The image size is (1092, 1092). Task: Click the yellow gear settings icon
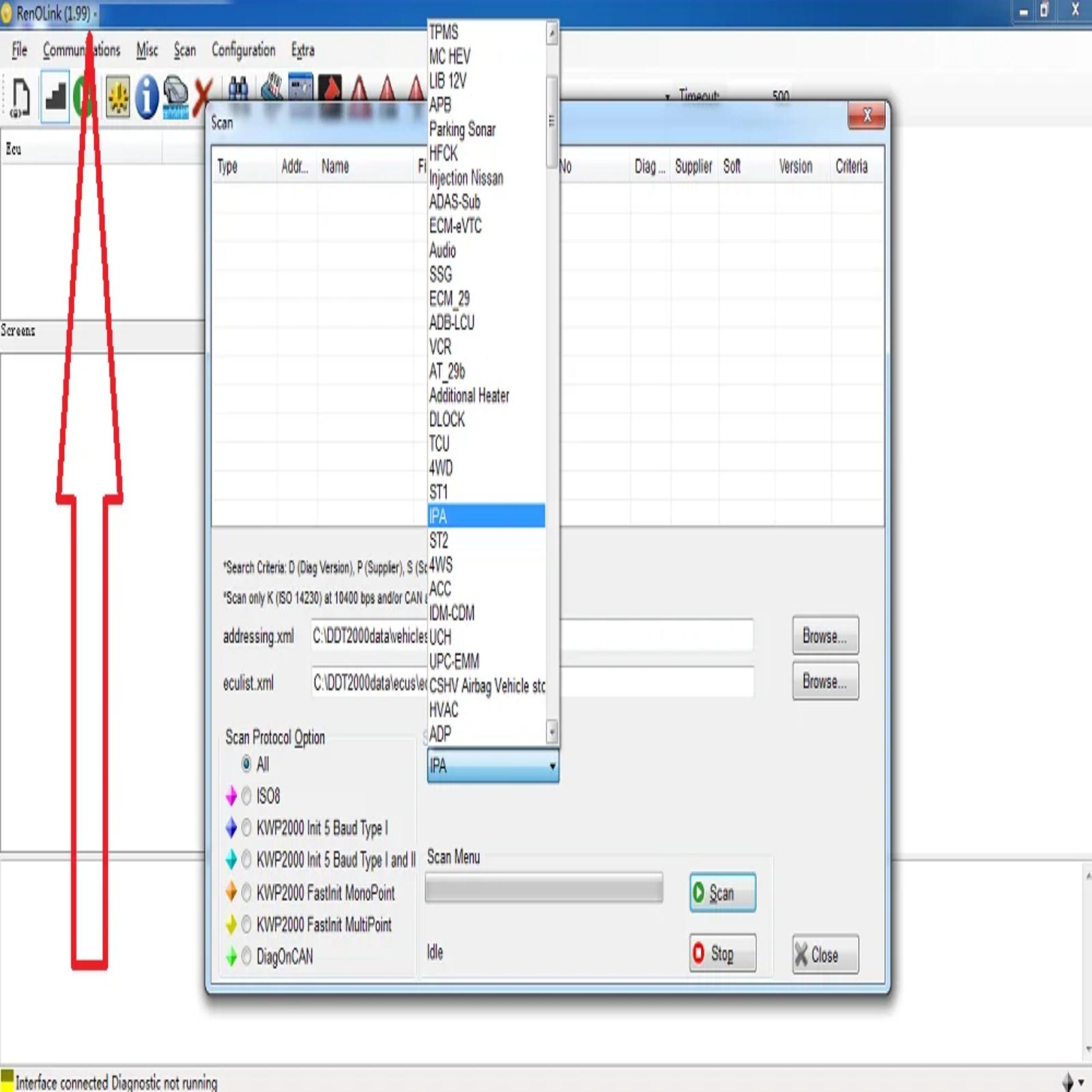coord(117,97)
